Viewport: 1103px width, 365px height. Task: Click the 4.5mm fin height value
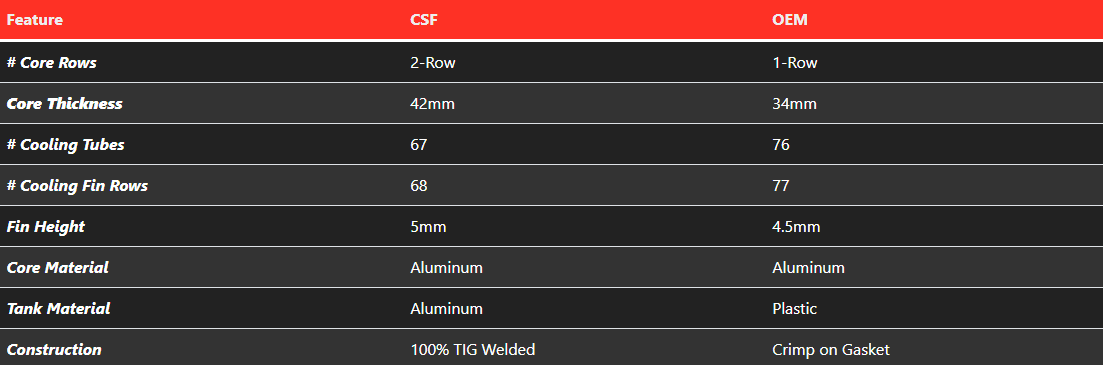[796, 226]
